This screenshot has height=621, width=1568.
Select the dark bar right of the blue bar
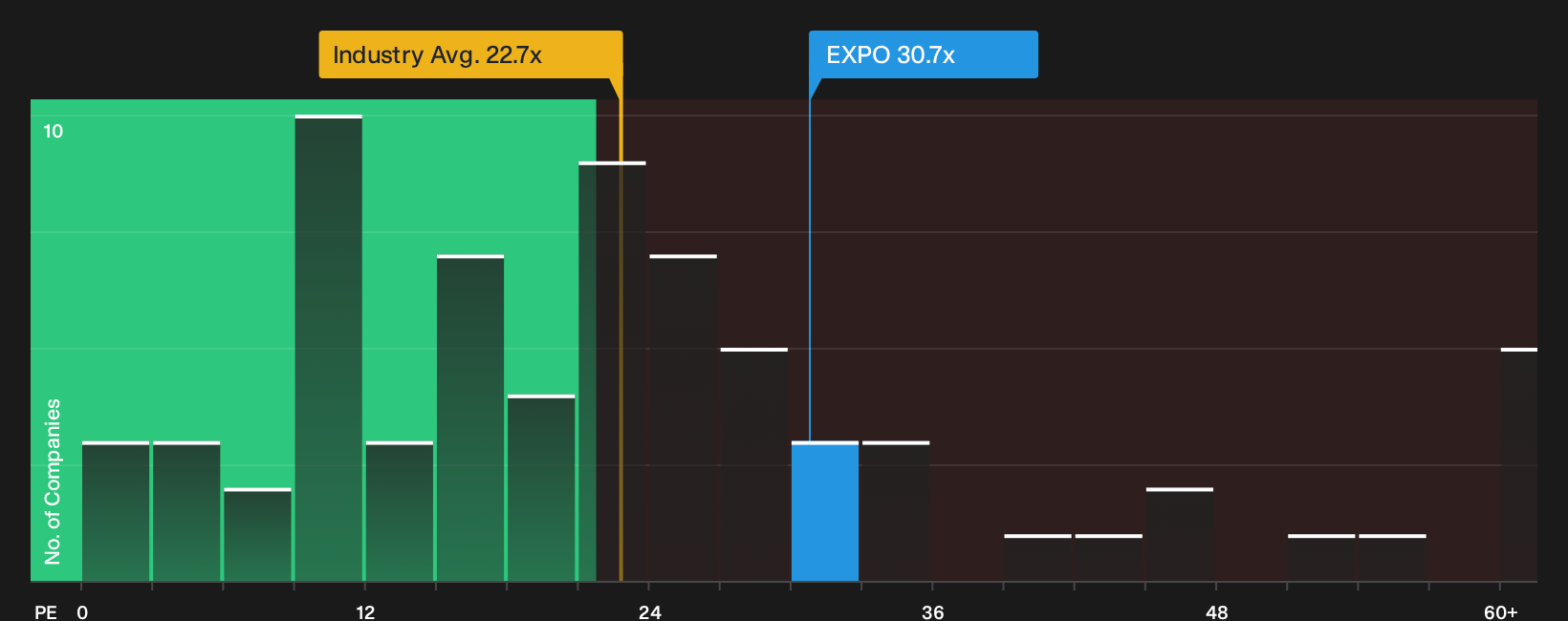[x=896, y=511]
